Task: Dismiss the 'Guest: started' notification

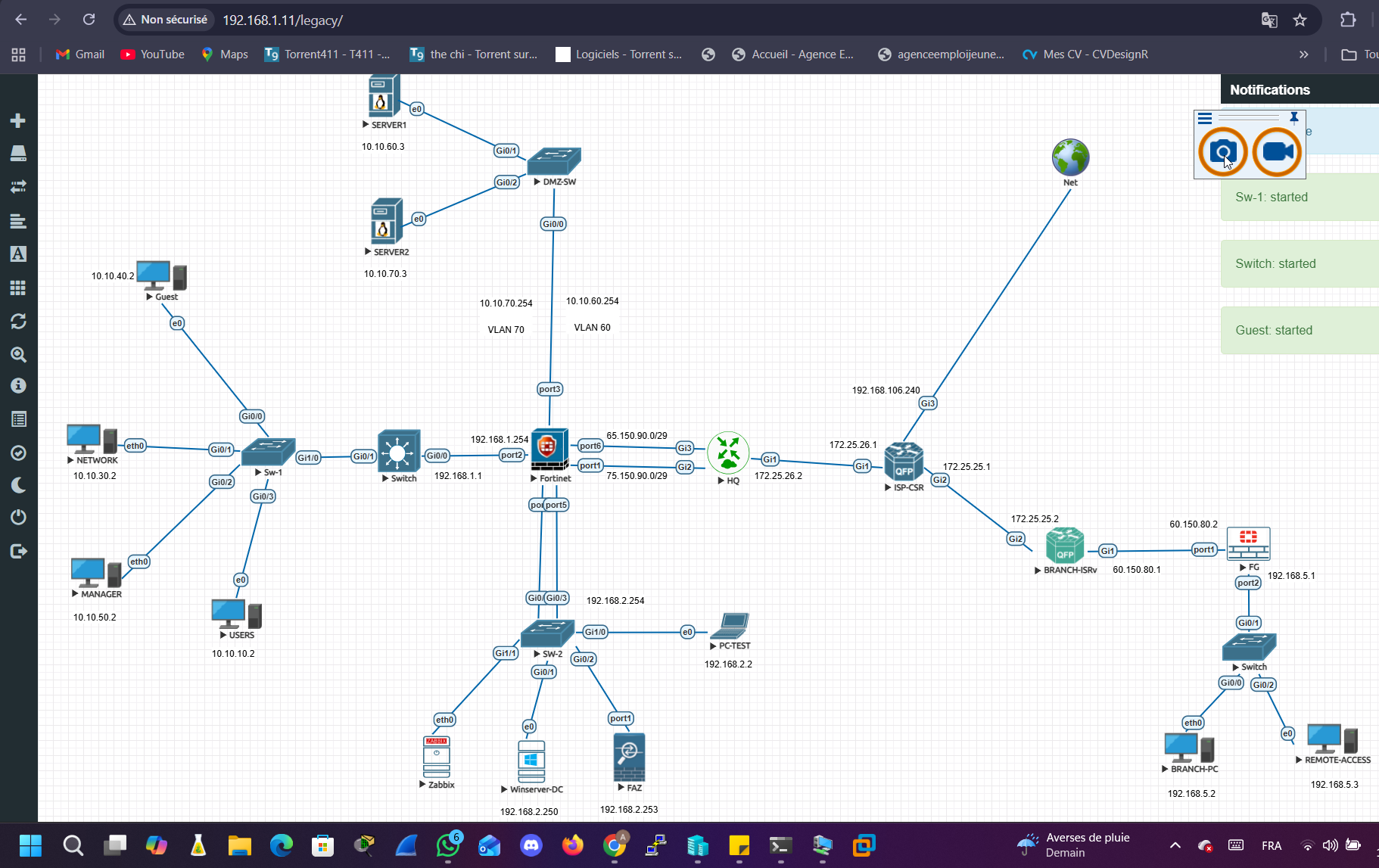Action: pyautogui.click(x=1300, y=330)
